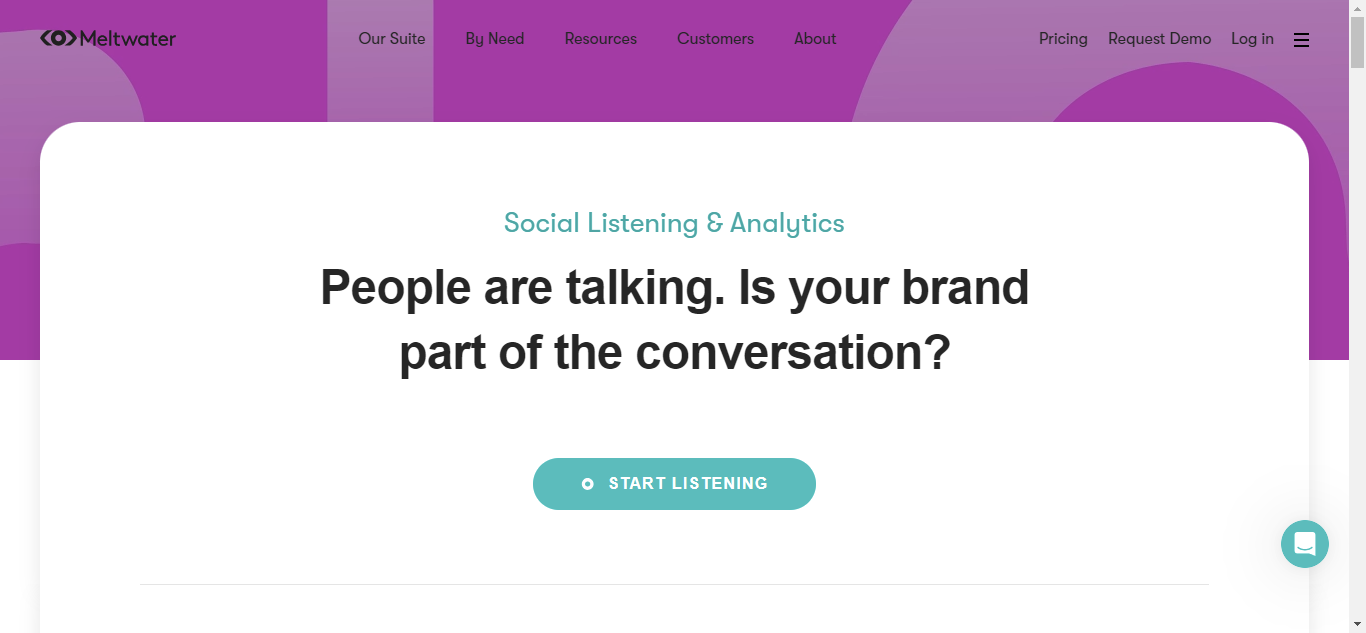Expand the By Need menu
The width and height of the screenshot is (1366, 633).
[495, 39]
